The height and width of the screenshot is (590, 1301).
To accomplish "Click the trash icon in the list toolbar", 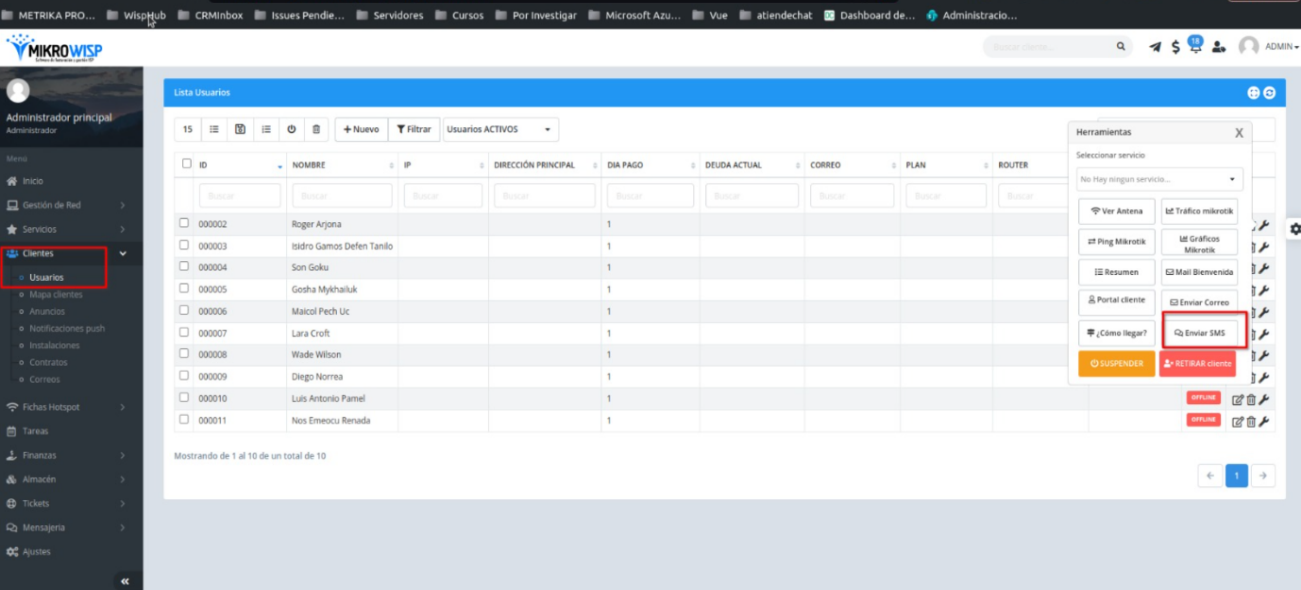I will (x=316, y=129).
